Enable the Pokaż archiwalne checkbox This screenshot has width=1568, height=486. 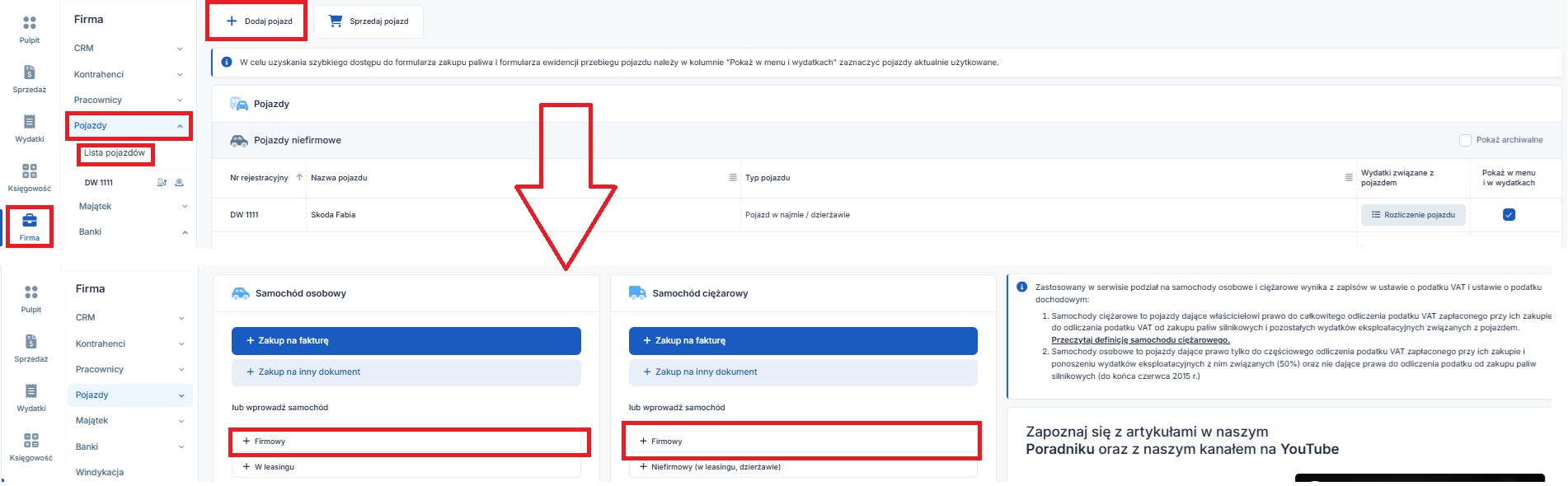1465,140
